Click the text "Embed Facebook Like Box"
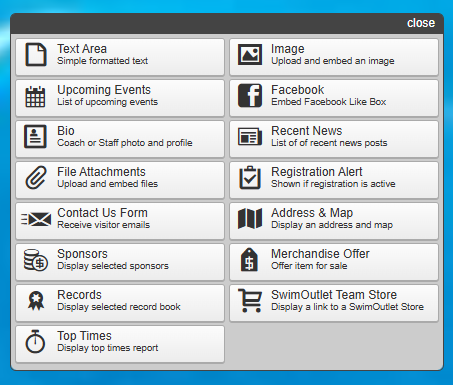Screen dimensions: 453x385 coord(329,102)
